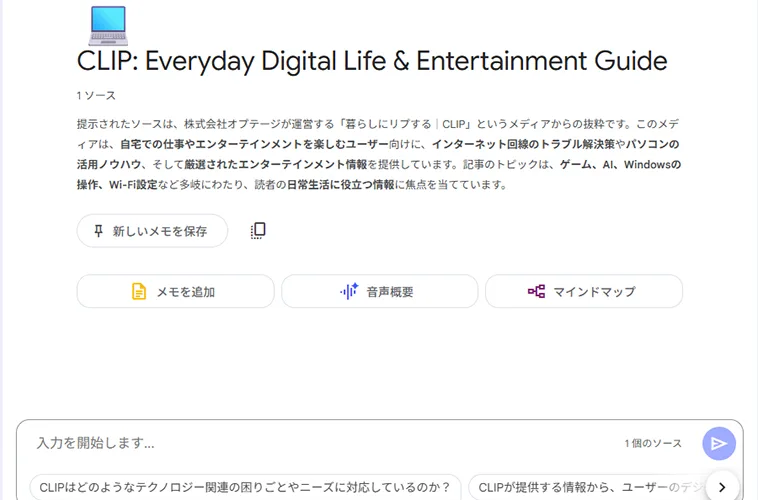Focus the 入力を開始します chat input field
Screen dimensions: 758x500
coord(300,443)
